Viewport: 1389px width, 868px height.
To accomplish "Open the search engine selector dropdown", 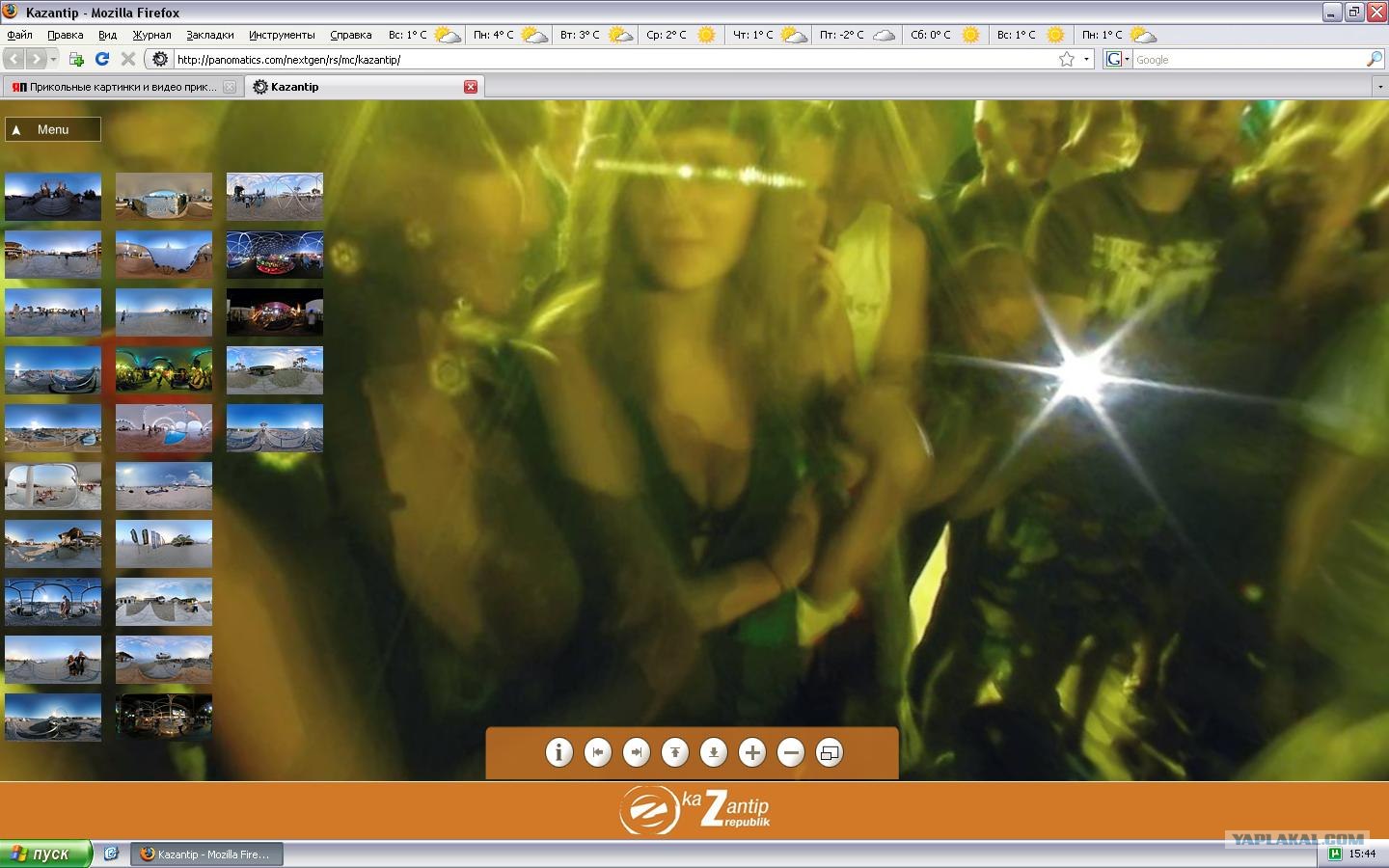I will pyautogui.click(x=1117, y=59).
